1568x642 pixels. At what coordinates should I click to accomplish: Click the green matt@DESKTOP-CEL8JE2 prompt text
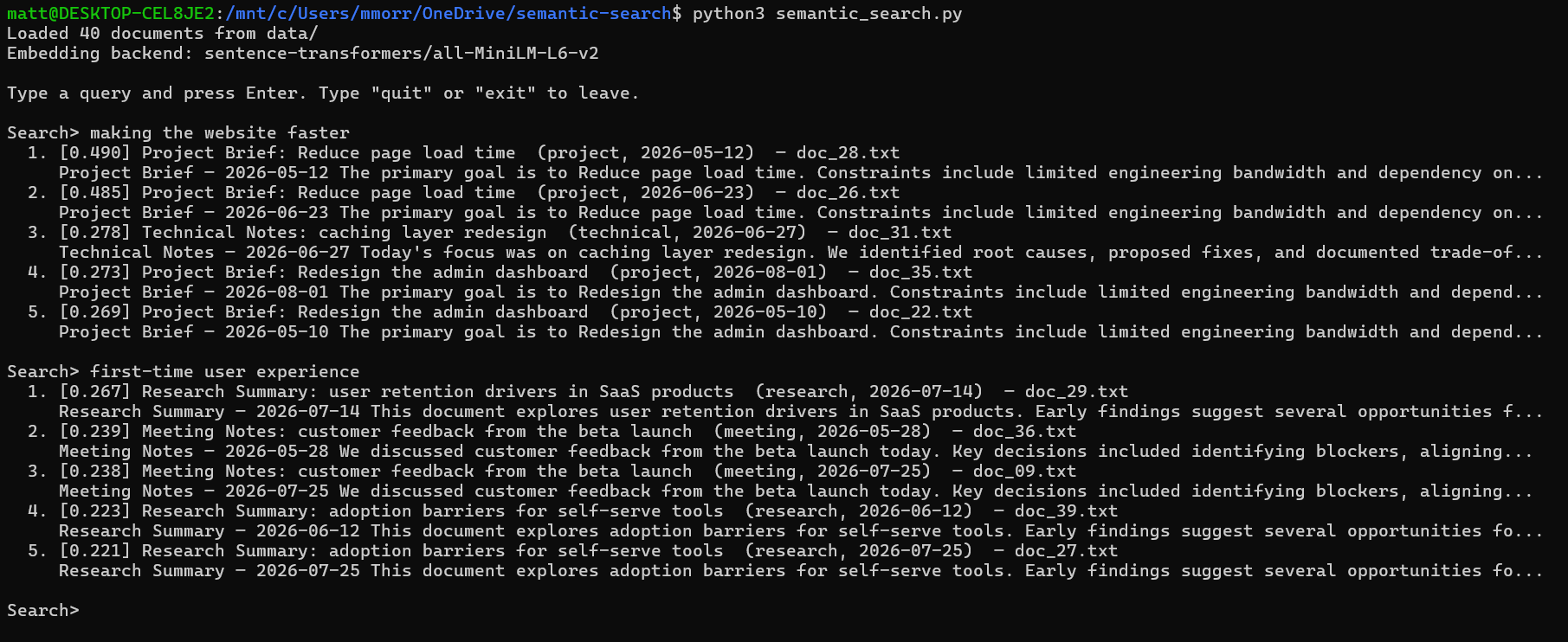point(111,14)
